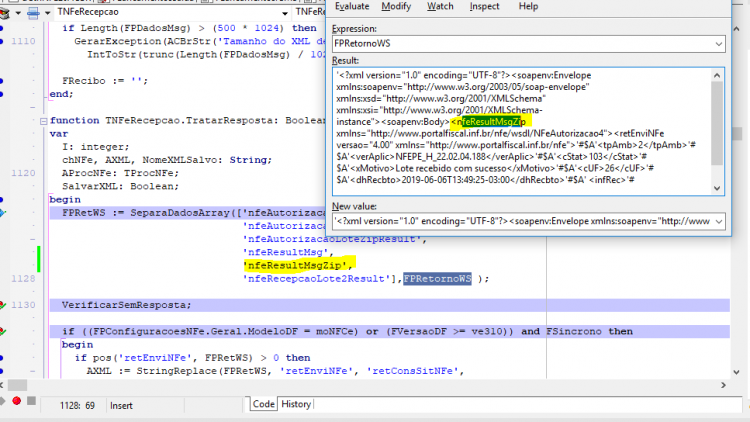
Task: Click the red record macro button
Action: click(17, 401)
